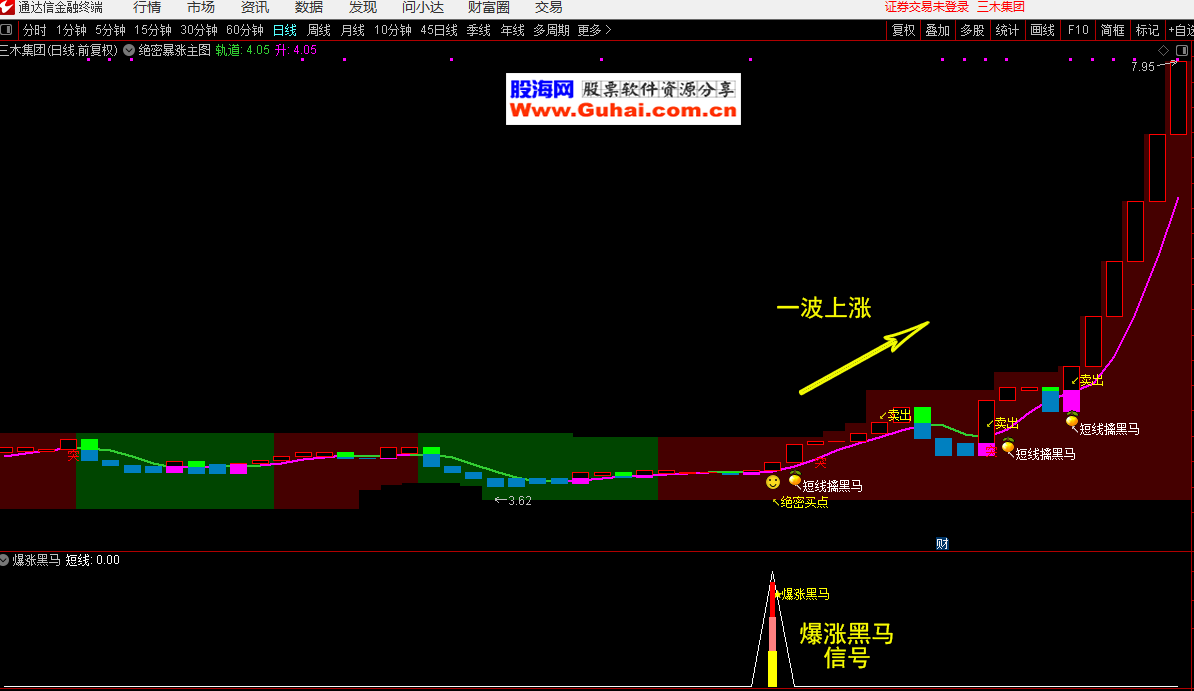Click the 复权 toolbar button
The image size is (1194, 691).
903,30
